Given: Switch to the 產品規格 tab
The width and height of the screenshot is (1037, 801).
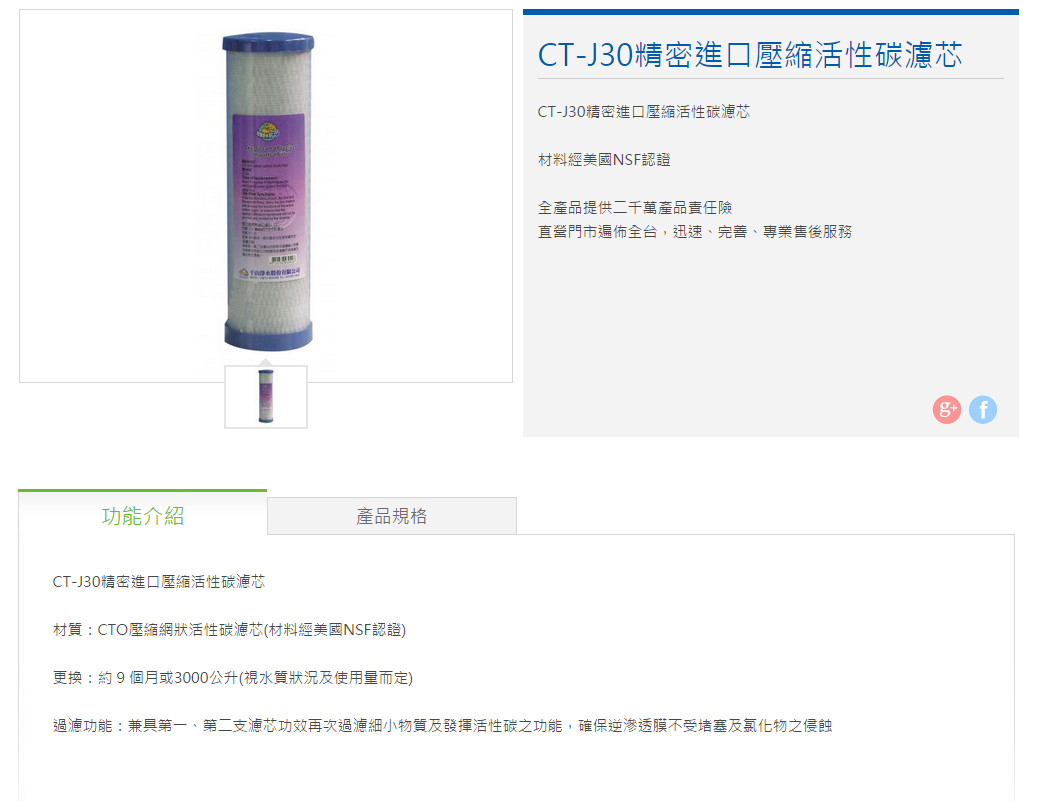Looking at the screenshot, I should tap(392, 516).
